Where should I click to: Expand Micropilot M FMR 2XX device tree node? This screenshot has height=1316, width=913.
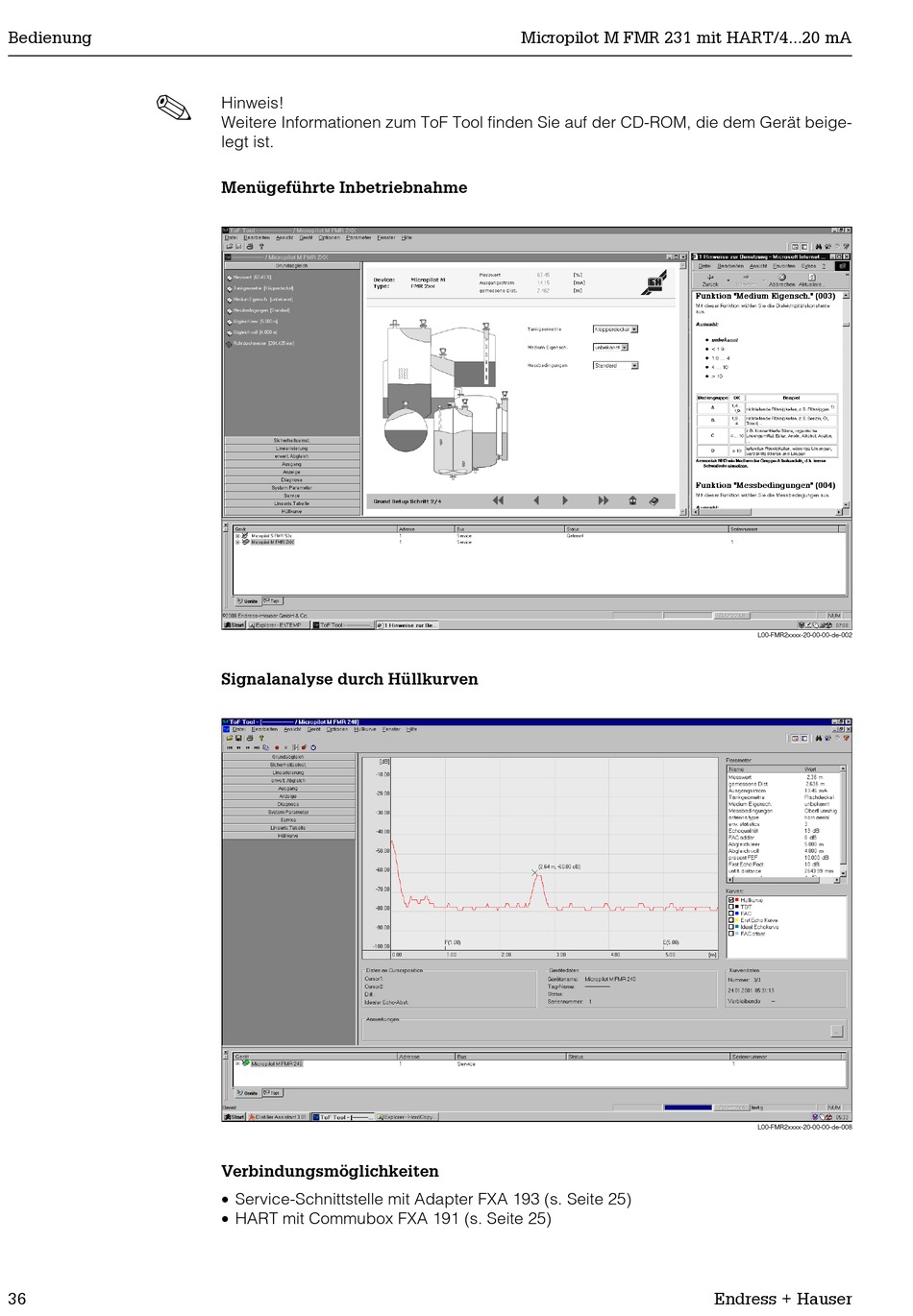[x=237, y=542]
